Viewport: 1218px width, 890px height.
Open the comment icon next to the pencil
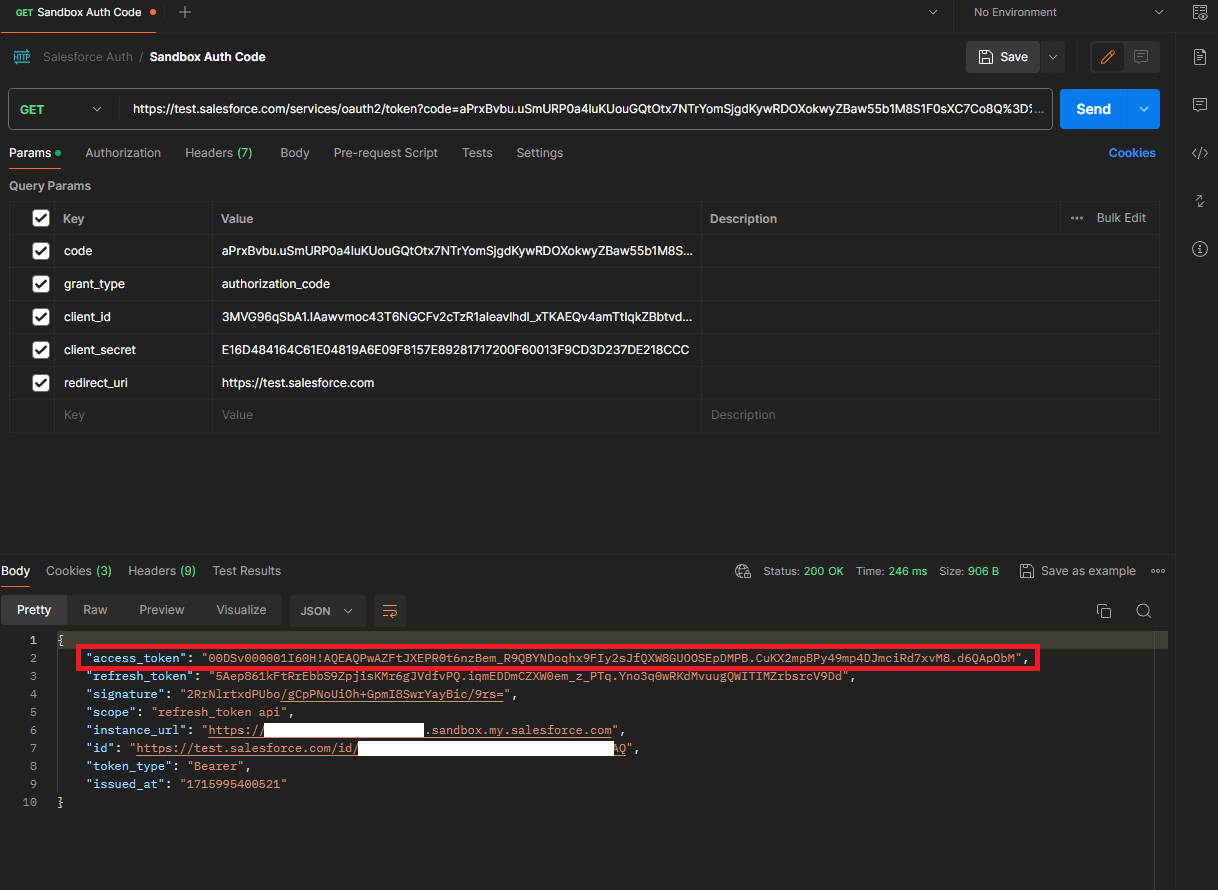(1140, 57)
